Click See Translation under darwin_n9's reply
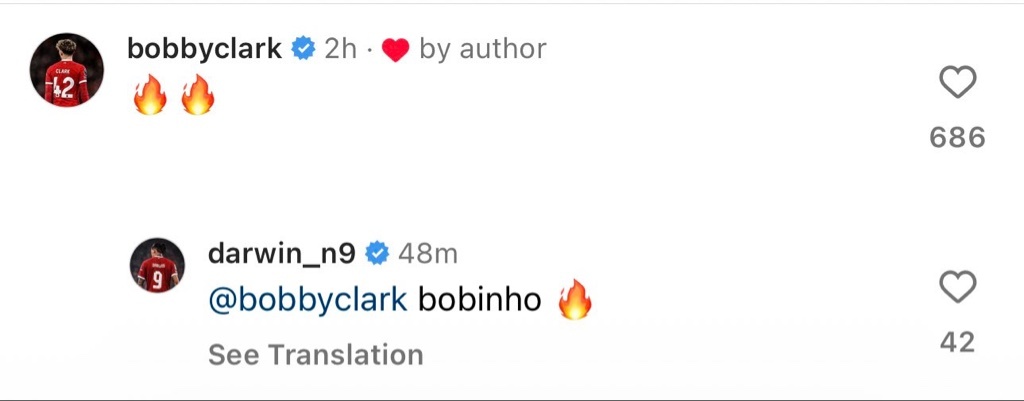This screenshot has width=1024, height=401. [315, 355]
